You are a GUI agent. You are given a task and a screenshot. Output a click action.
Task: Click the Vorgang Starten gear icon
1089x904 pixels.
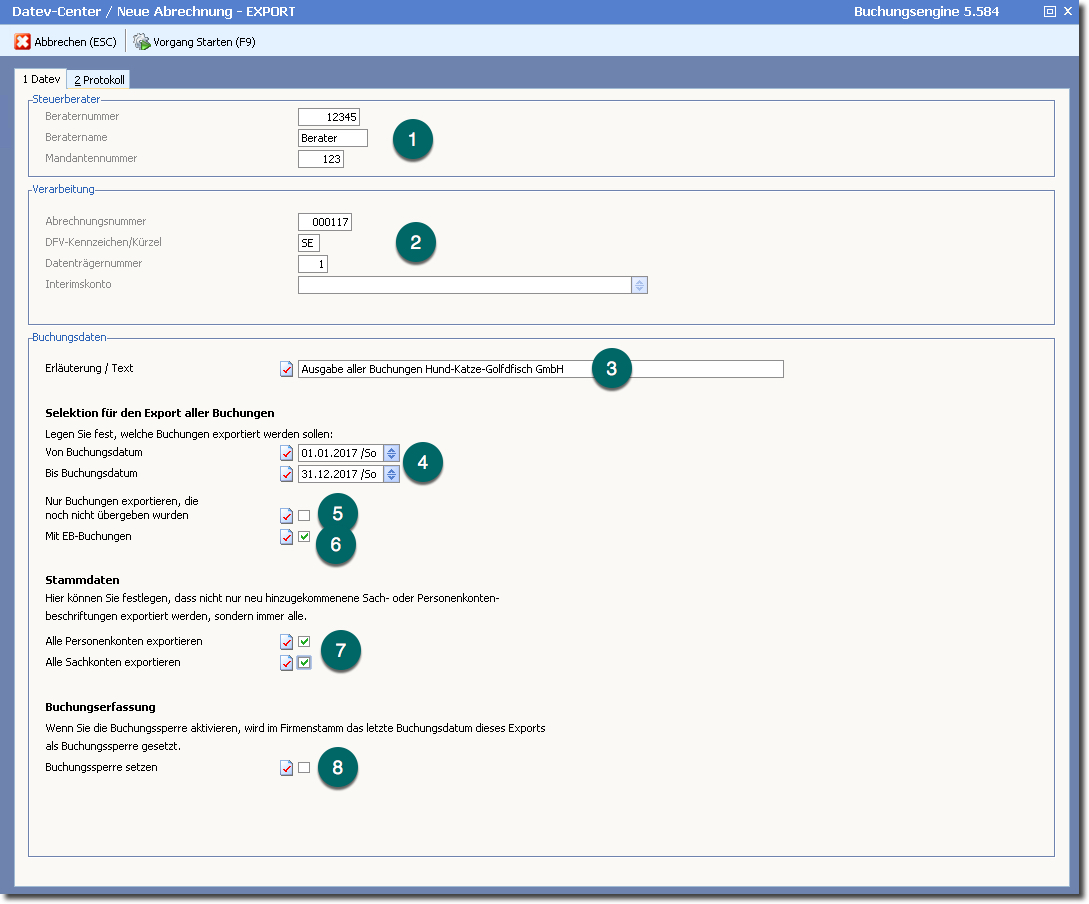(x=141, y=42)
